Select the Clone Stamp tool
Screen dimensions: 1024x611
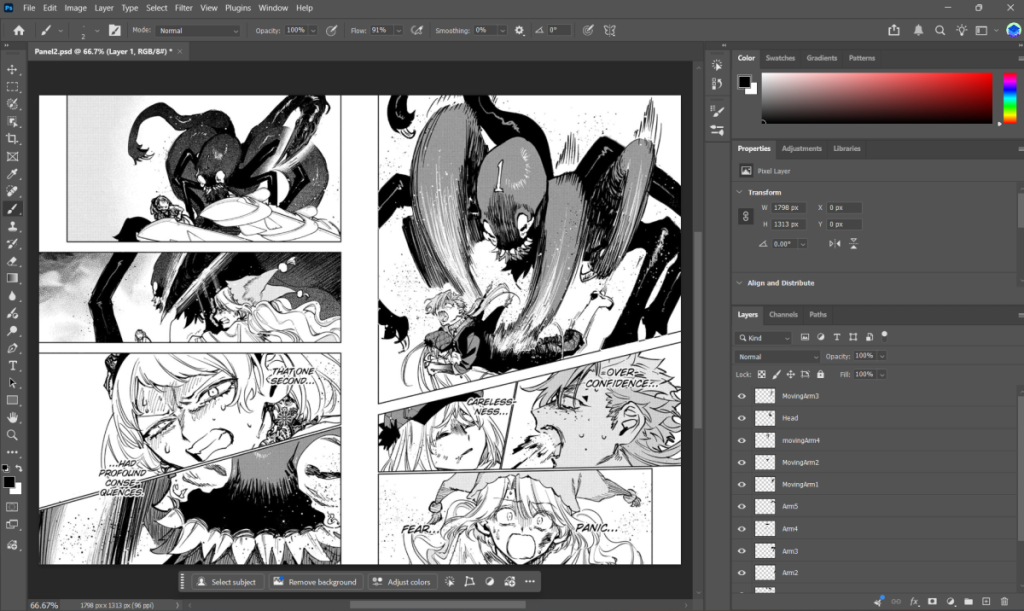[x=12, y=227]
